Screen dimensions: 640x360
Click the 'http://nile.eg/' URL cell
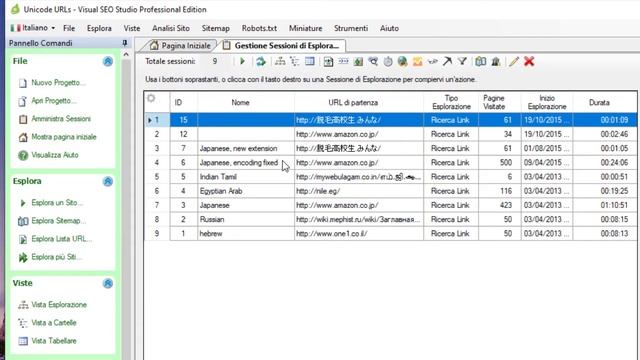[359, 191]
